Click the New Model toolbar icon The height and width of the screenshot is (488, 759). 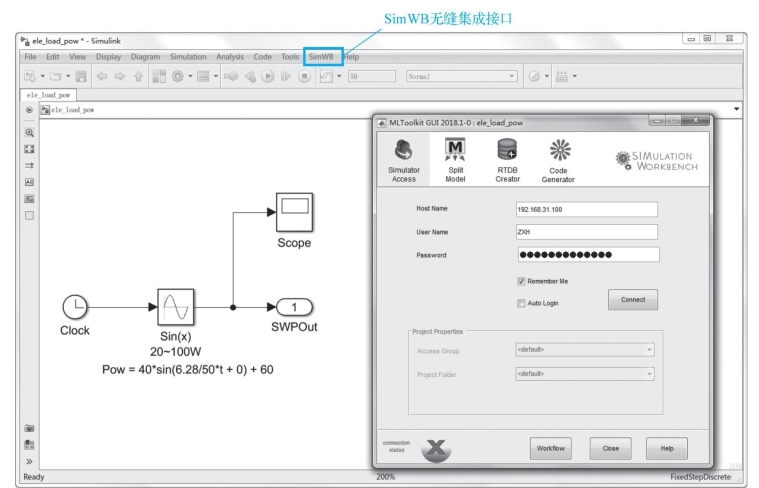coord(30,76)
